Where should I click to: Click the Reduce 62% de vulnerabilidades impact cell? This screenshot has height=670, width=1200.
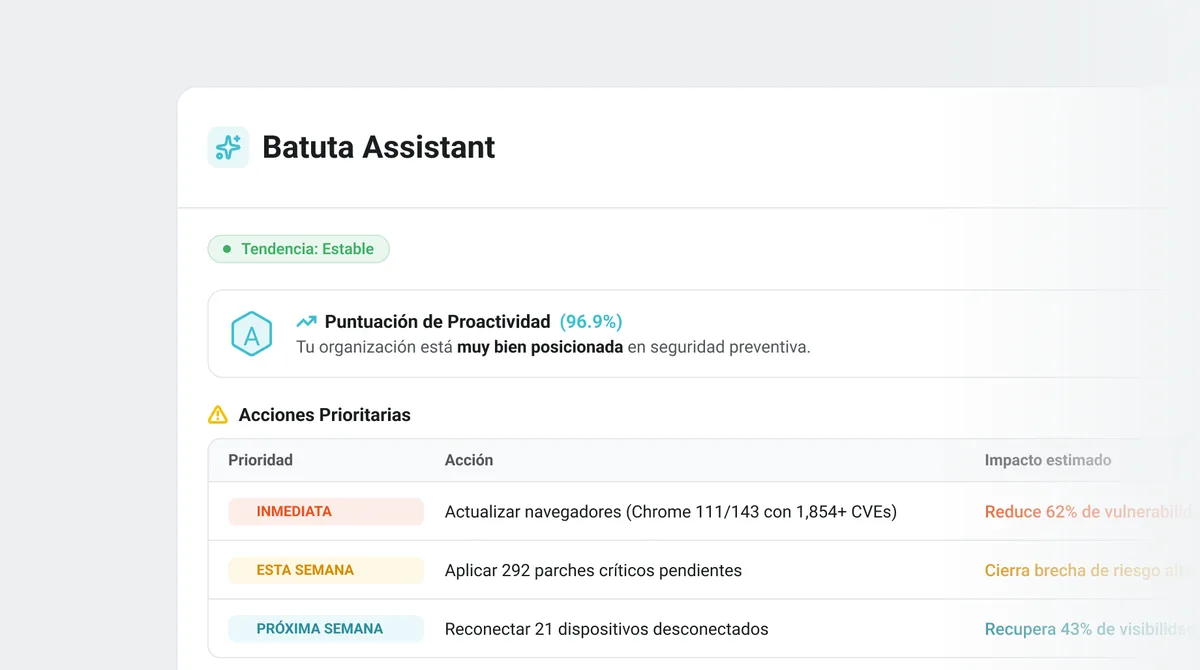click(1090, 512)
